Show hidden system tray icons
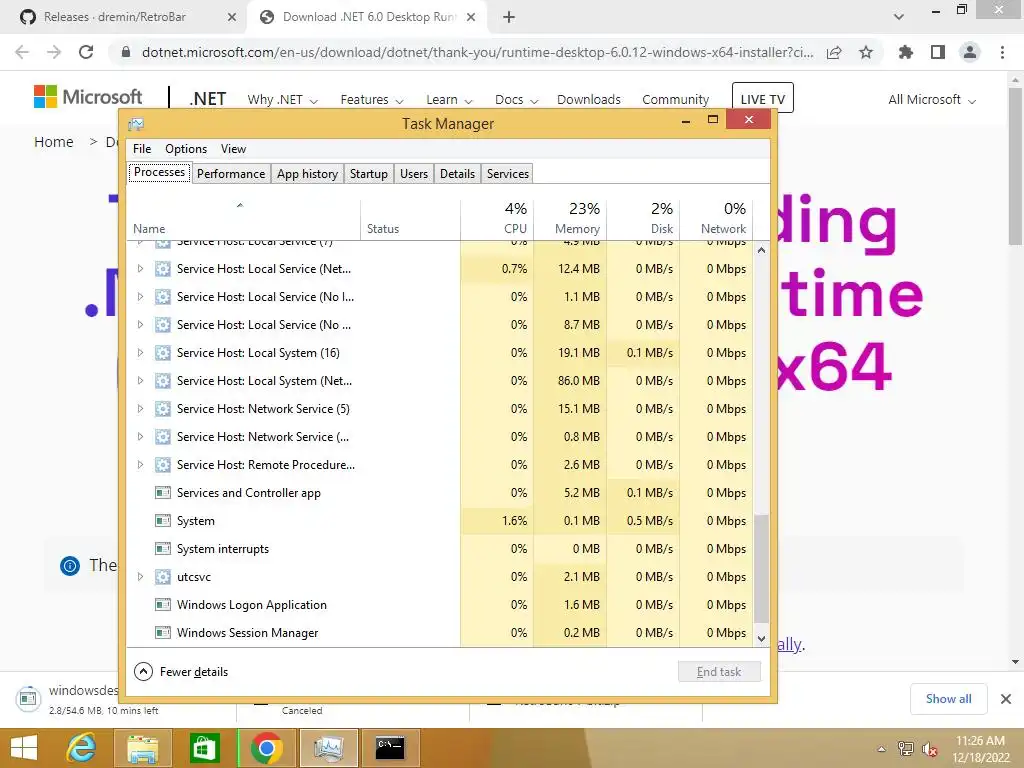This screenshot has height=768, width=1024. pos(882,749)
